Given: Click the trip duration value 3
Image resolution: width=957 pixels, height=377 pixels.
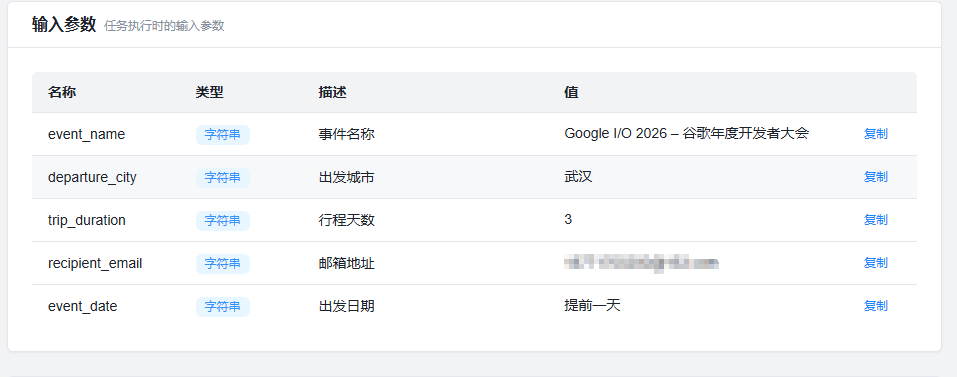Looking at the screenshot, I should 568,220.
